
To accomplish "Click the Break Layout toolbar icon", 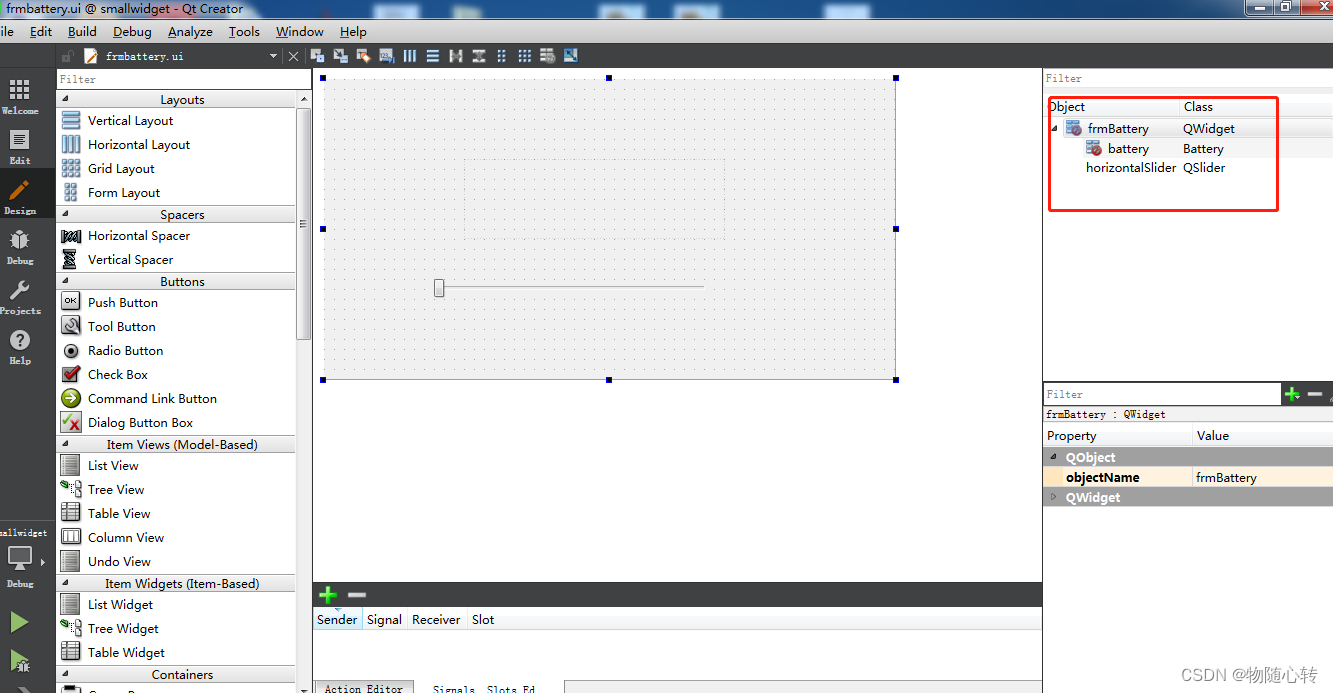I will 548,56.
